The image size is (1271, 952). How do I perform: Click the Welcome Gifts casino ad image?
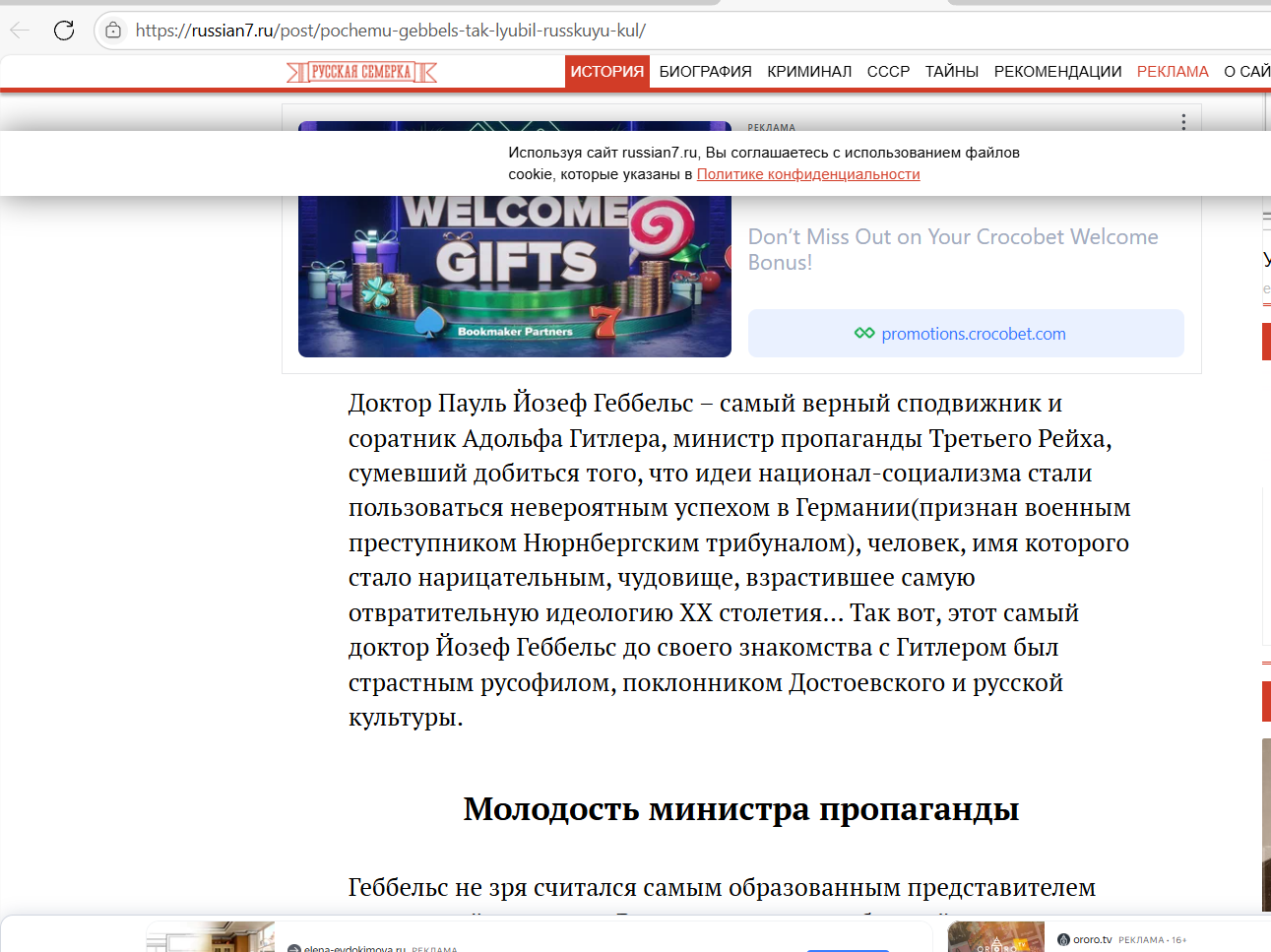[515, 275]
